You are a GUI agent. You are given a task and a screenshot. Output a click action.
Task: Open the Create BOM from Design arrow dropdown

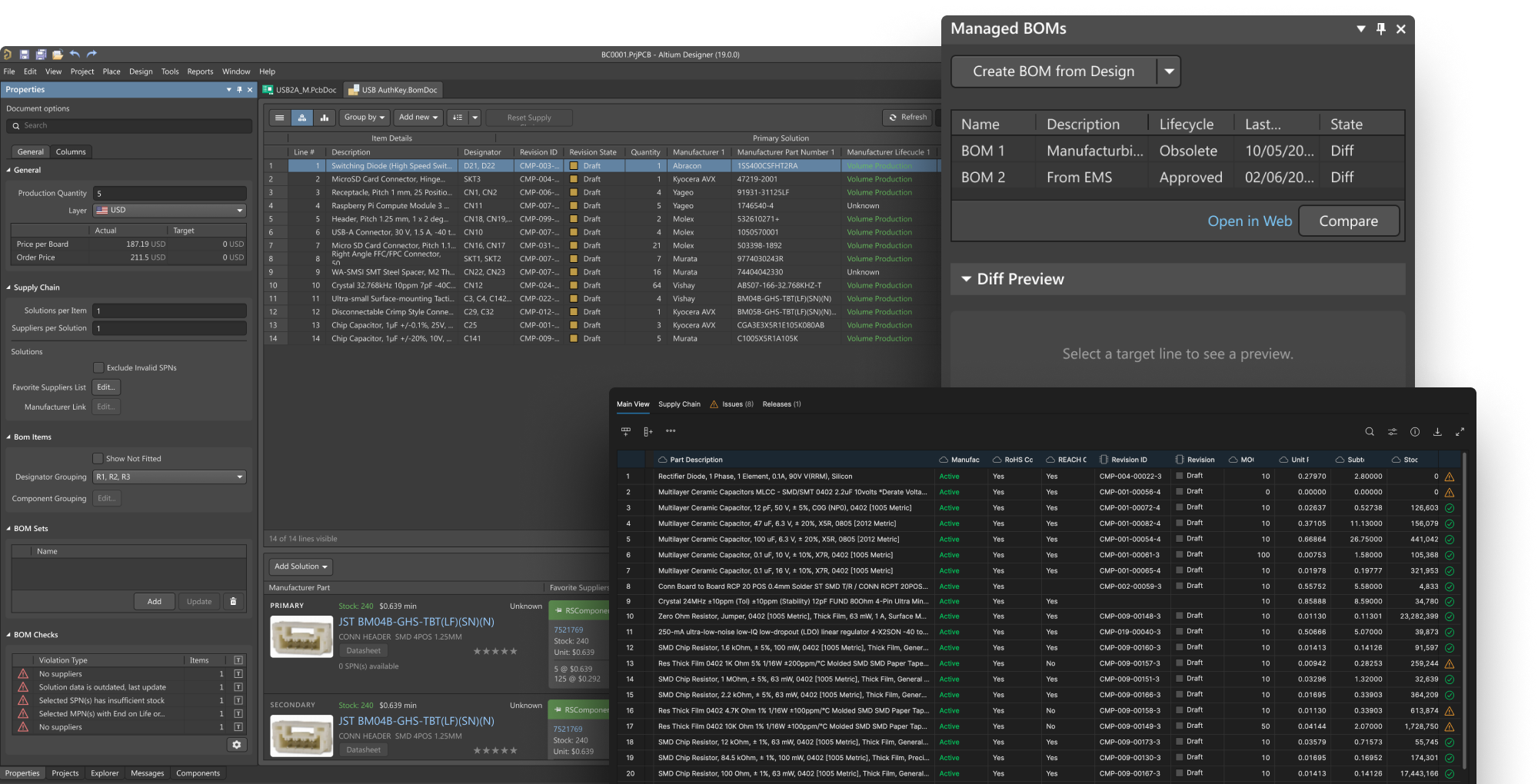[1169, 71]
